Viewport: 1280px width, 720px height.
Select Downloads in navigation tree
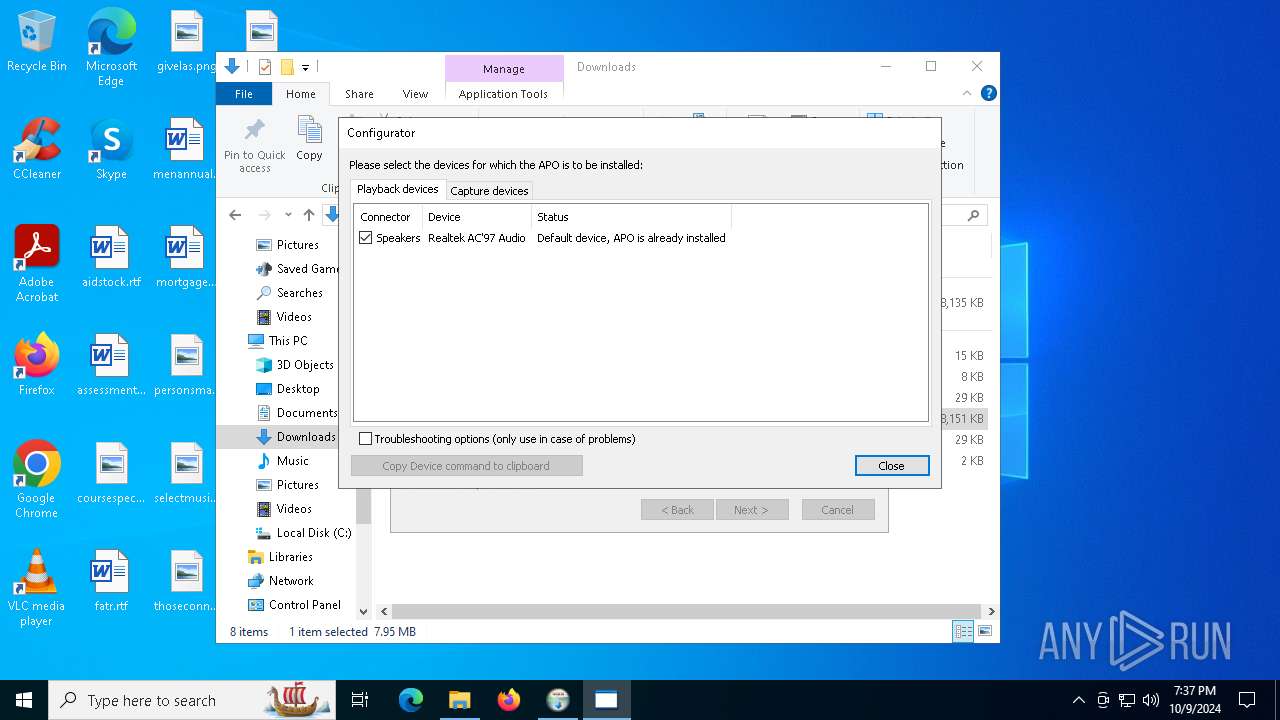tap(295, 437)
